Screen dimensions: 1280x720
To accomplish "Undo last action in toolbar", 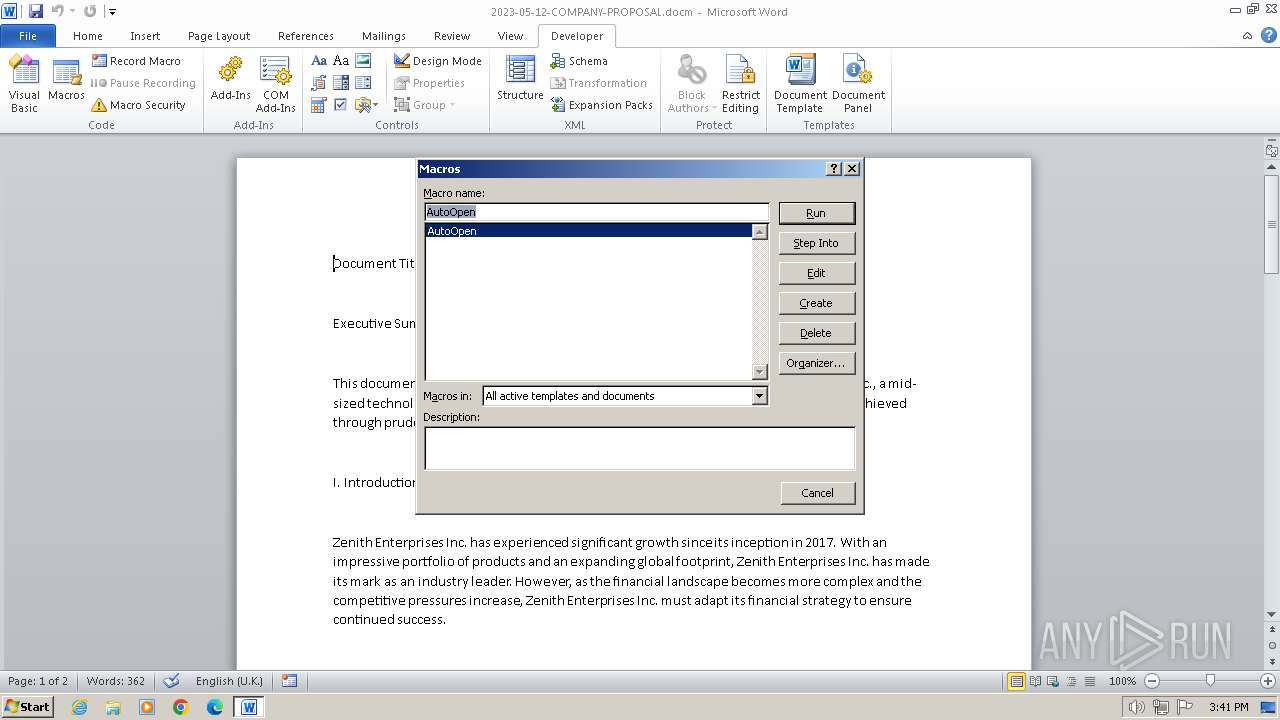I will click(57, 11).
